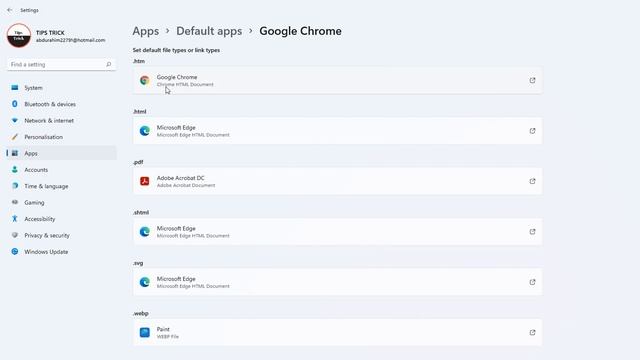
Task: Click open-external icon on .html row
Action: (x=532, y=131)
